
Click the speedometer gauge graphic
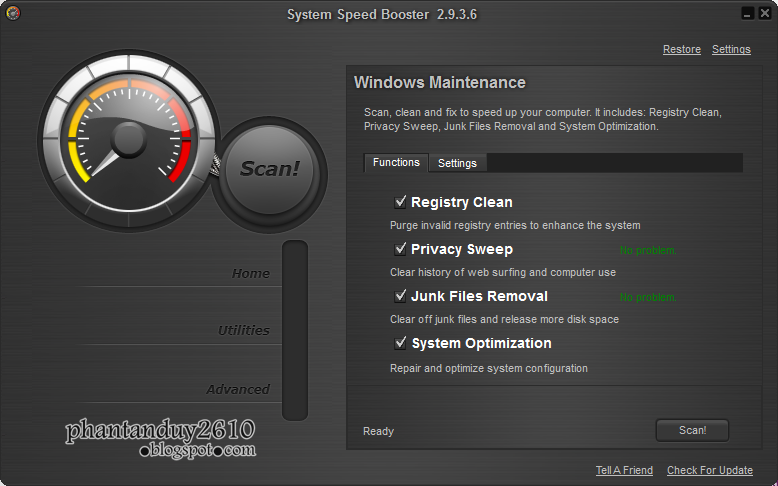tap(129, 140)
